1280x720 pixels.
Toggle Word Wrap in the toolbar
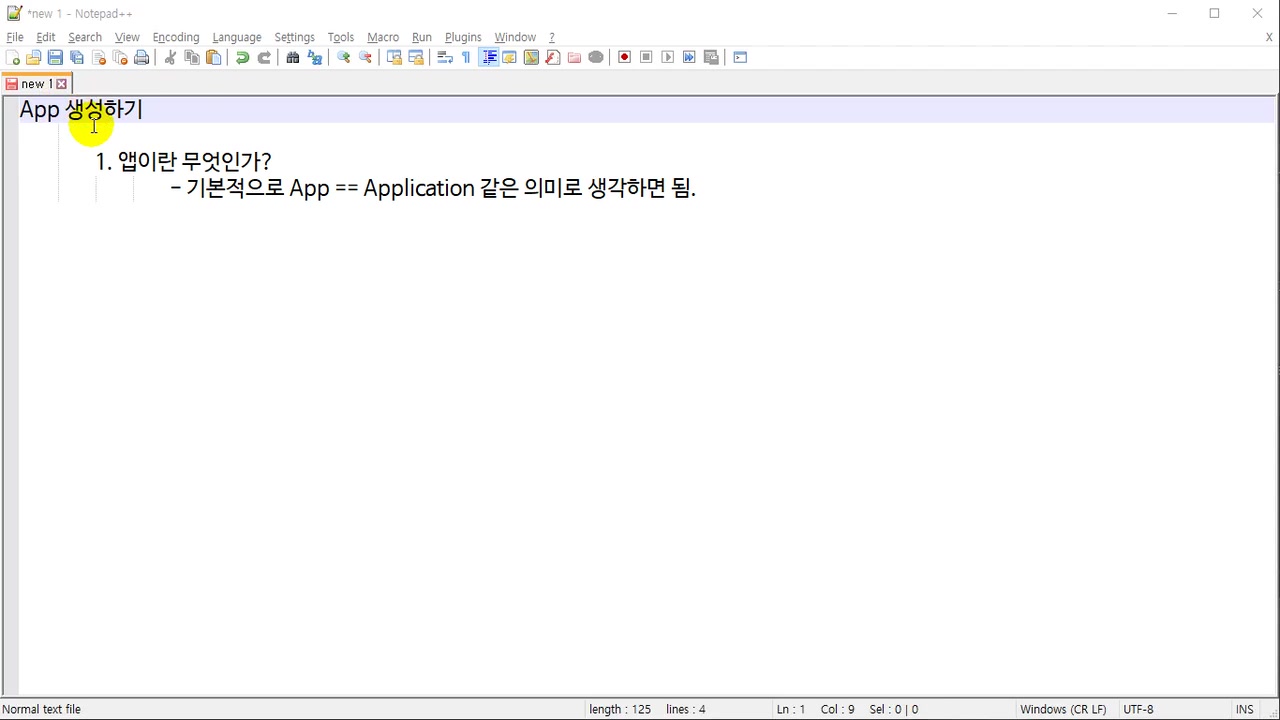pos(445,58)
